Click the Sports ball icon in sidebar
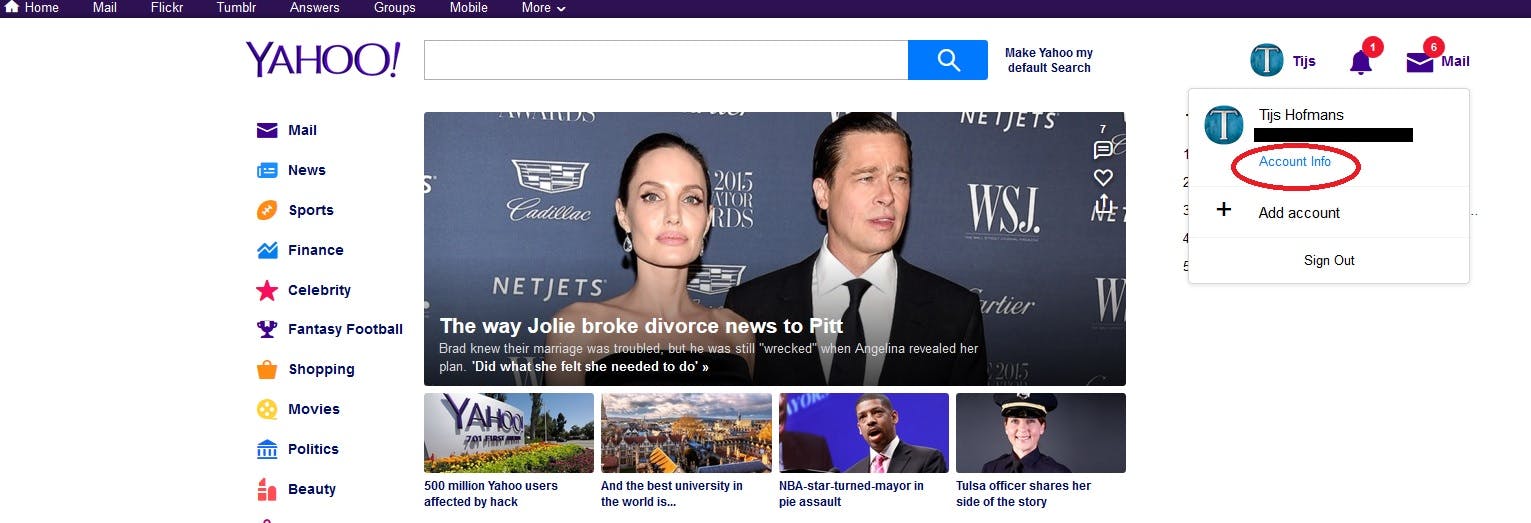 pyautogui.click(x=267, y=210)
